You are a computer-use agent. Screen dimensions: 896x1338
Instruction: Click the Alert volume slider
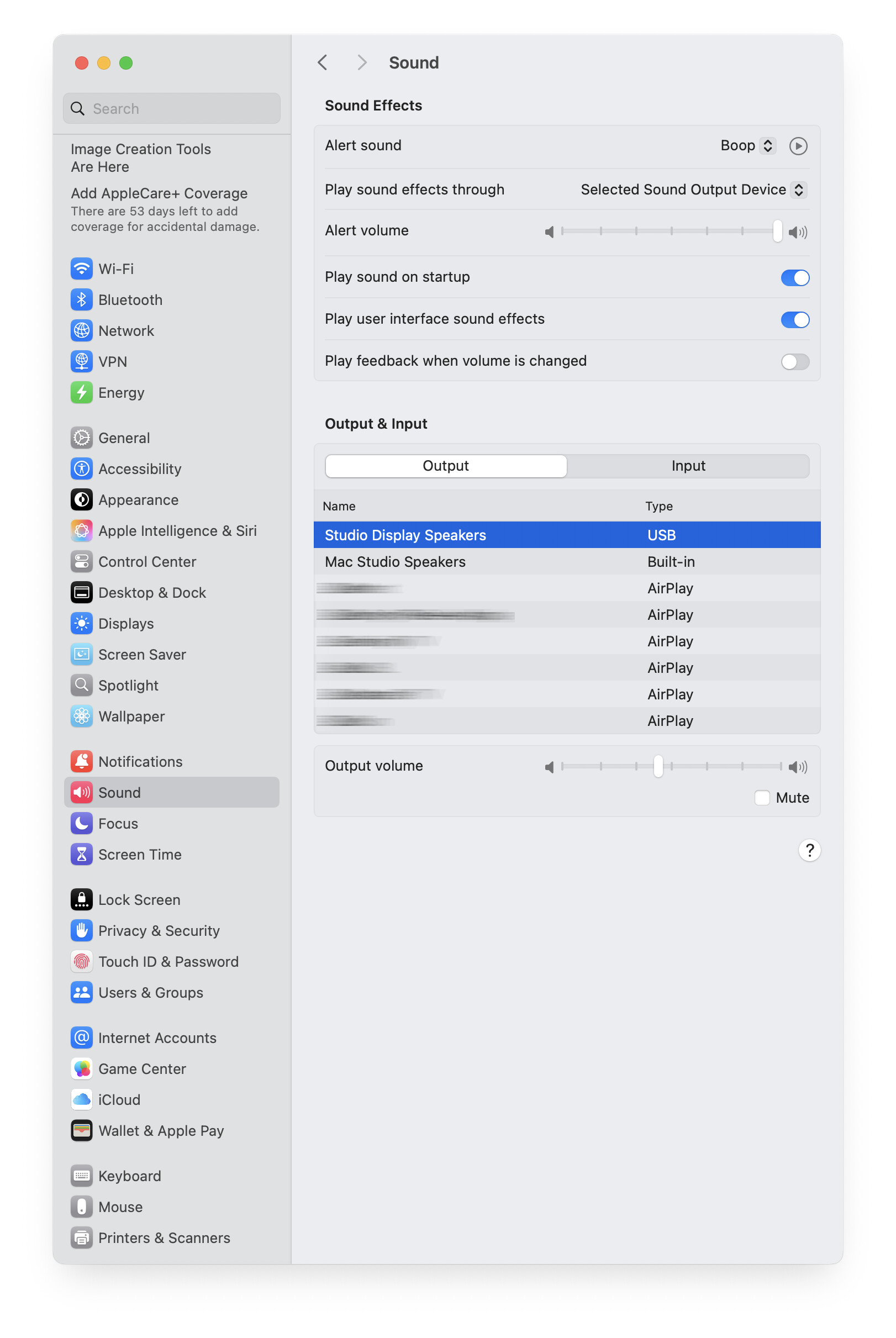pos(671,231)
